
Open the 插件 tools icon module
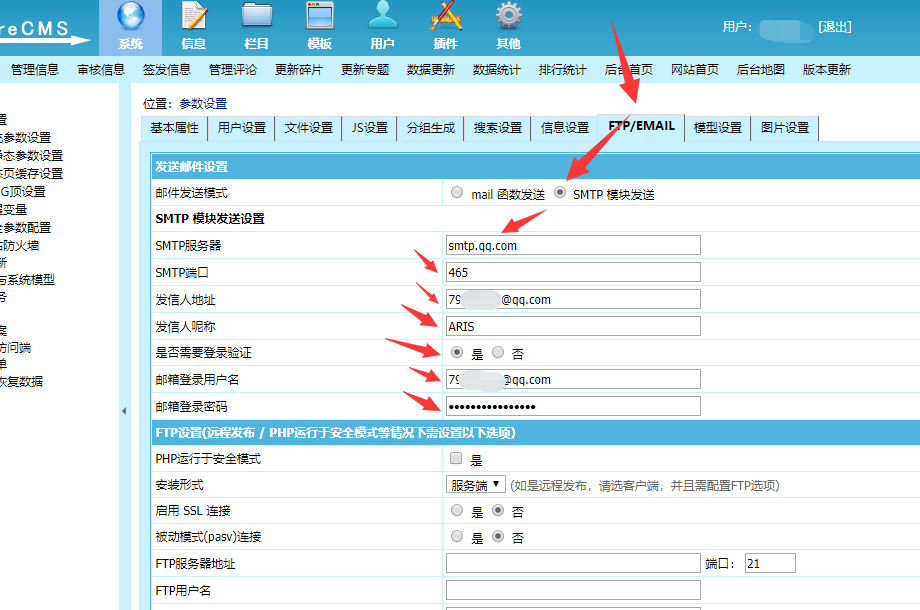point(445,26)
